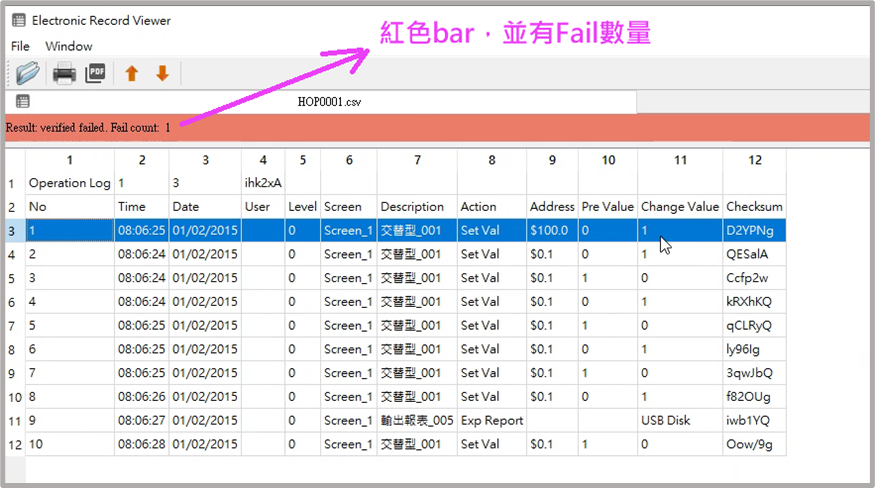
Task: Export to PDF using toolbar icon
Action: [95, 73]
